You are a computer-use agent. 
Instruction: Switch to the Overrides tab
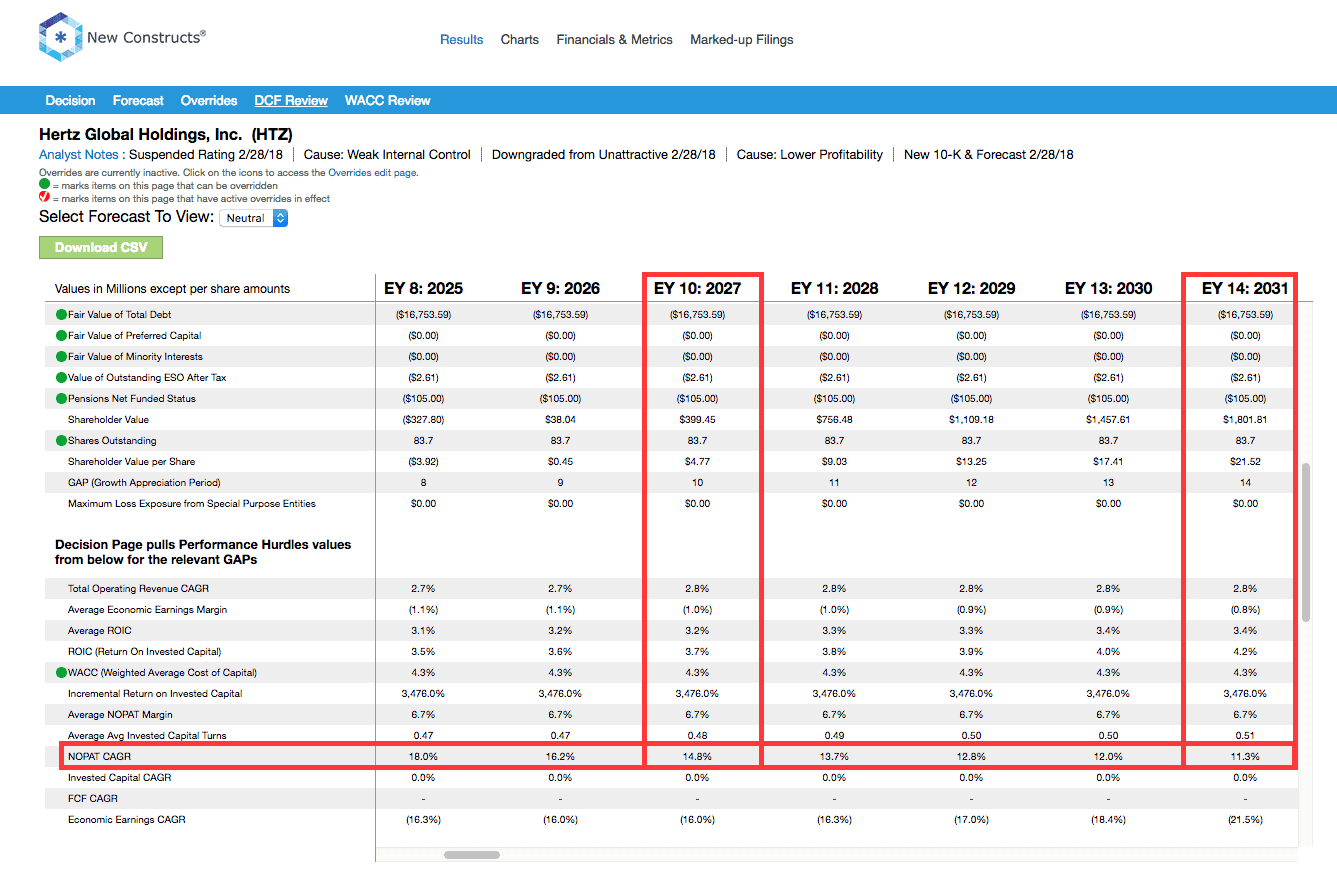click(209, 100)
